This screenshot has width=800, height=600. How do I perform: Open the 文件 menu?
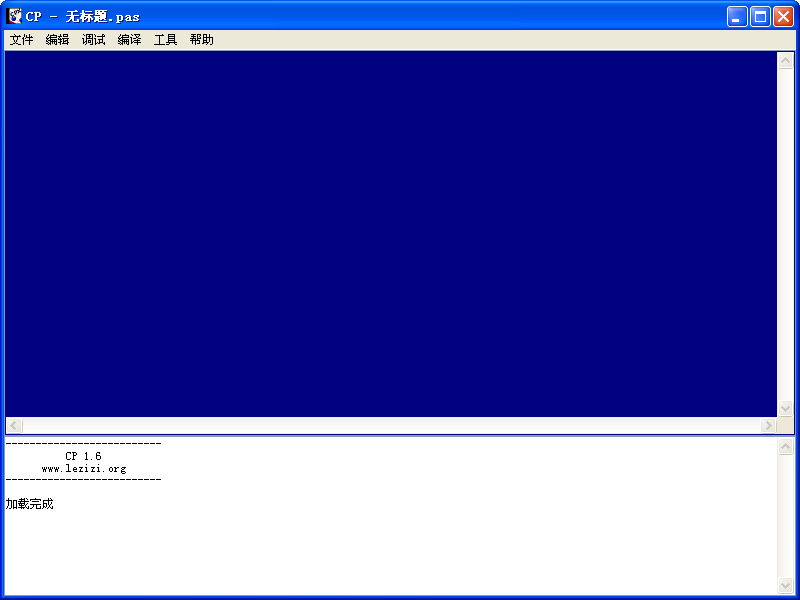[22, 40]
